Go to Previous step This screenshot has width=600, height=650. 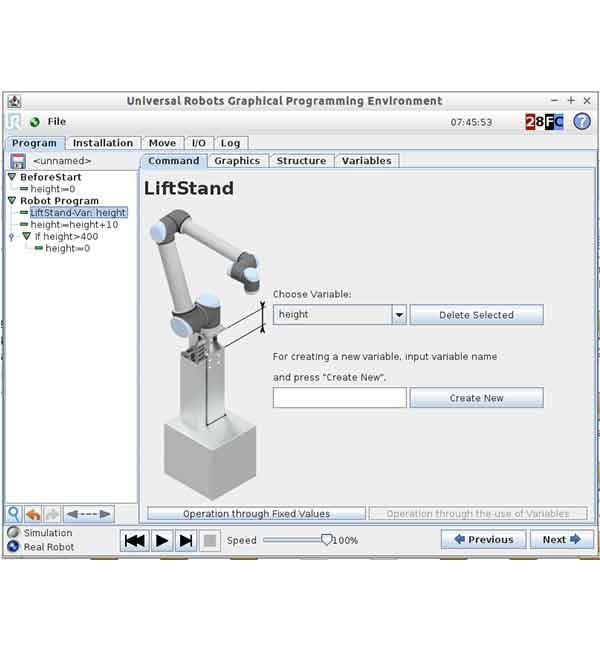(x=483, y=539)
